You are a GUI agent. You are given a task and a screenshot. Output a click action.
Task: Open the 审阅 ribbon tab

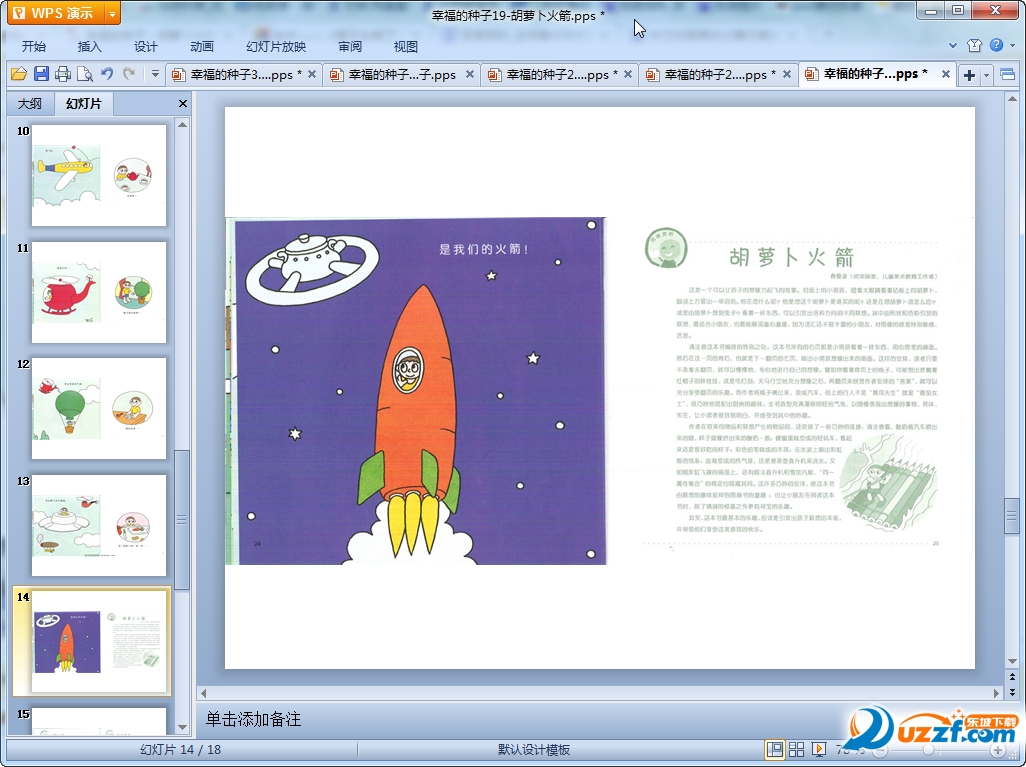click(350, 46)
